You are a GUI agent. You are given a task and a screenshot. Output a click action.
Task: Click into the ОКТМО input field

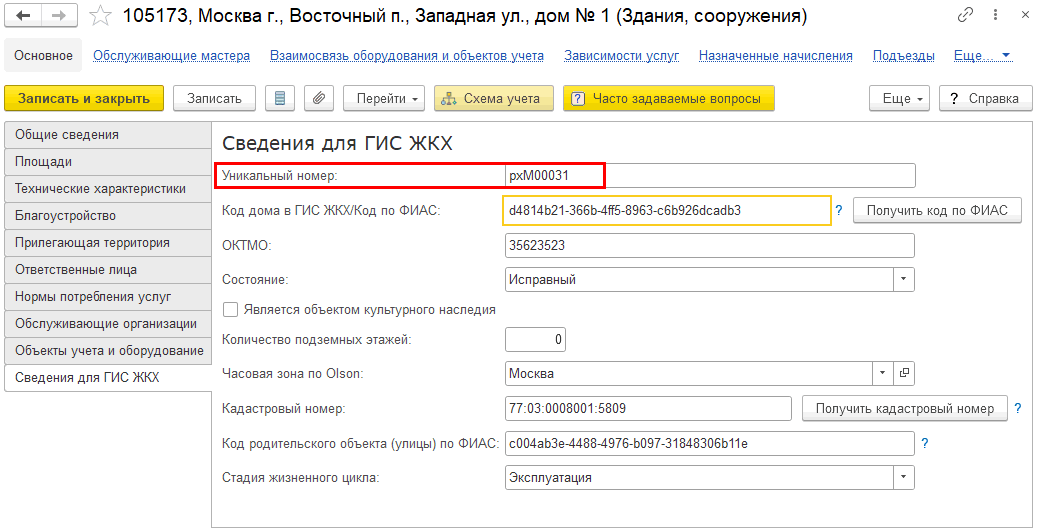tap(709, 246)
